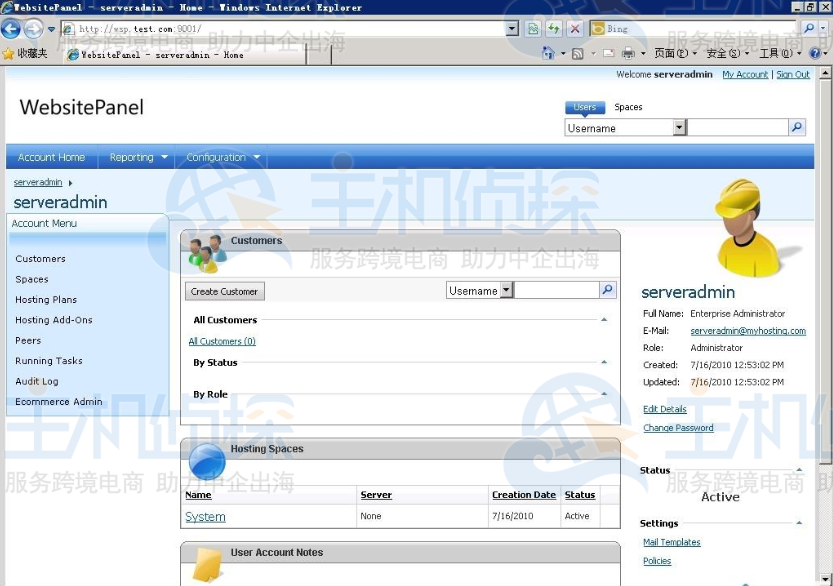Click the Hosting Spaces globe icon
Screen dimensions: 833x586
[x=206, y=460]
